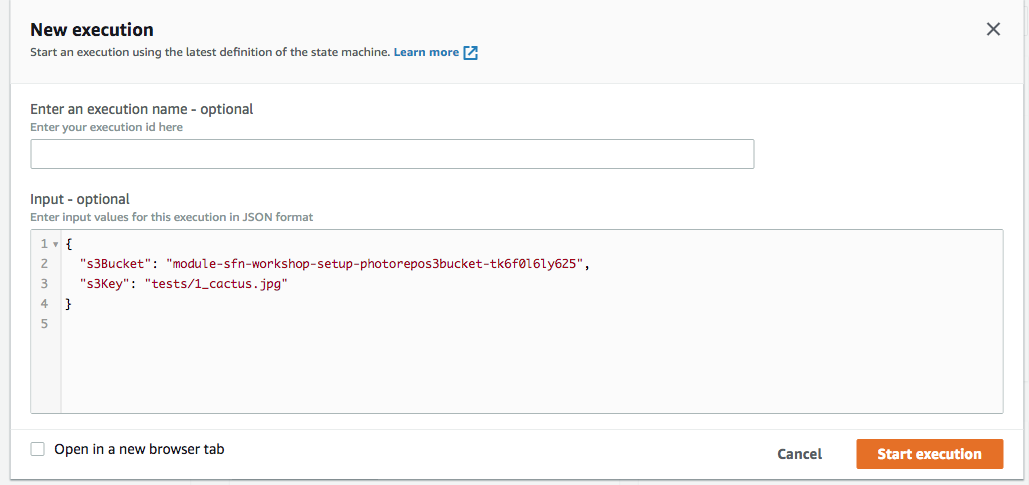Start the execution with the orange button
1029x485 pixels.
tap(929, 454)
